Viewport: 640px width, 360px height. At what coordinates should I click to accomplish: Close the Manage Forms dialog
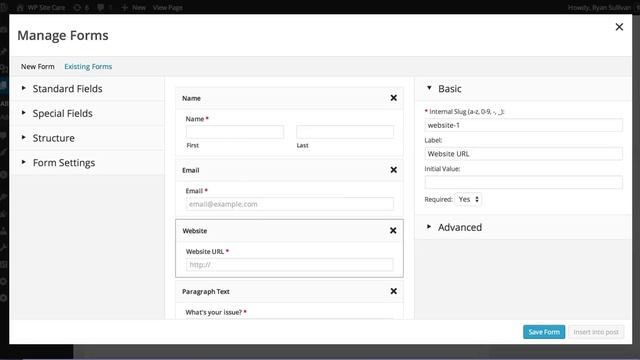coord(619,27)
